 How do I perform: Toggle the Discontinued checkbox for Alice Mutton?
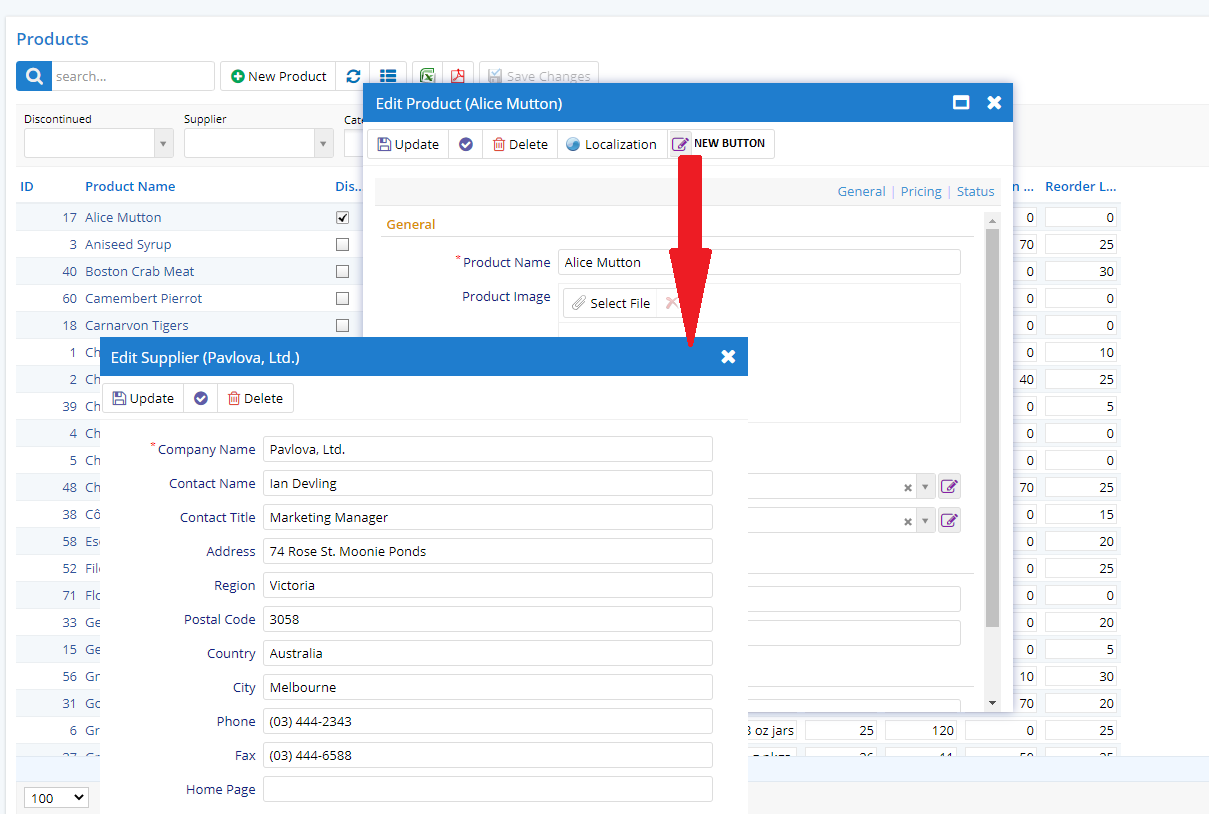(342, 217)
